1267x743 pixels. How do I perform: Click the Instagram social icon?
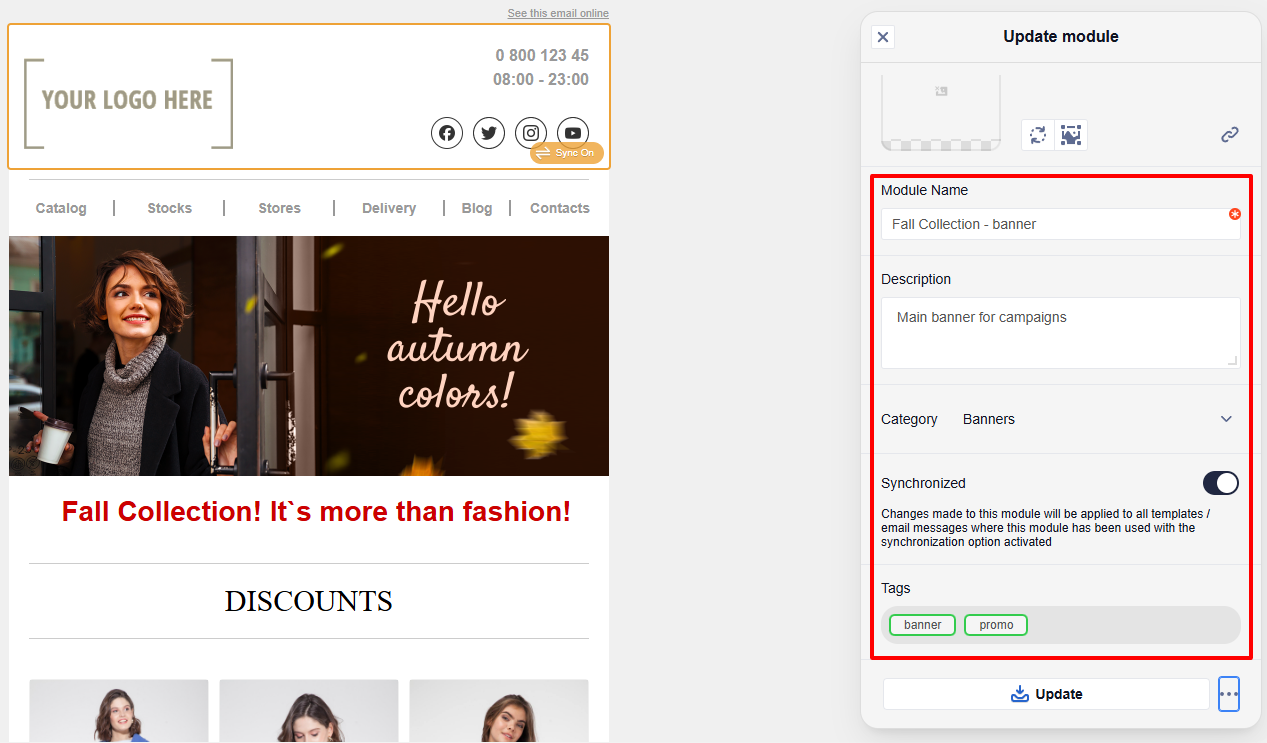pos(531,133)
